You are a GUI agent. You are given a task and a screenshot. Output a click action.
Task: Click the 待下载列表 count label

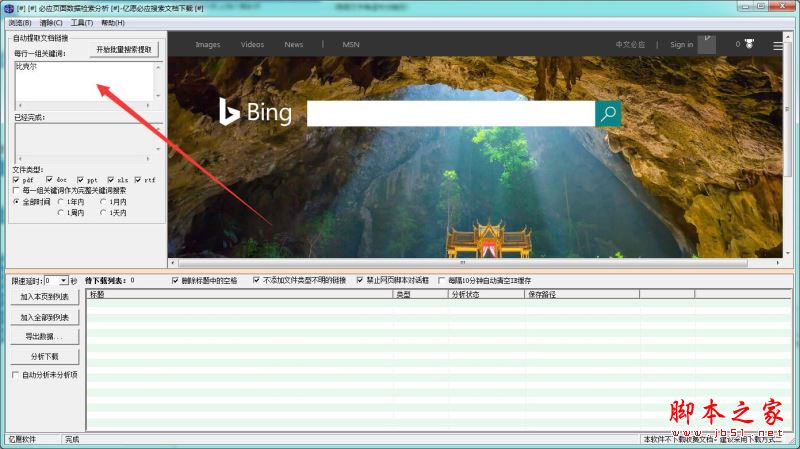coord(110,281)
